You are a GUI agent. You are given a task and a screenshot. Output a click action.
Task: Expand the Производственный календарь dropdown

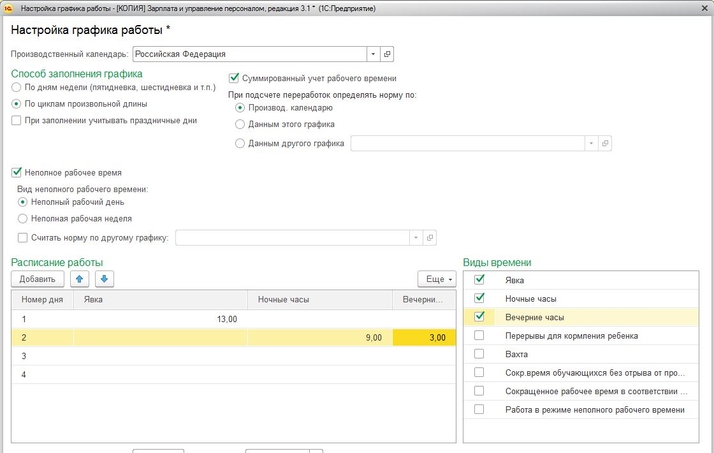(x=372, y=54)
